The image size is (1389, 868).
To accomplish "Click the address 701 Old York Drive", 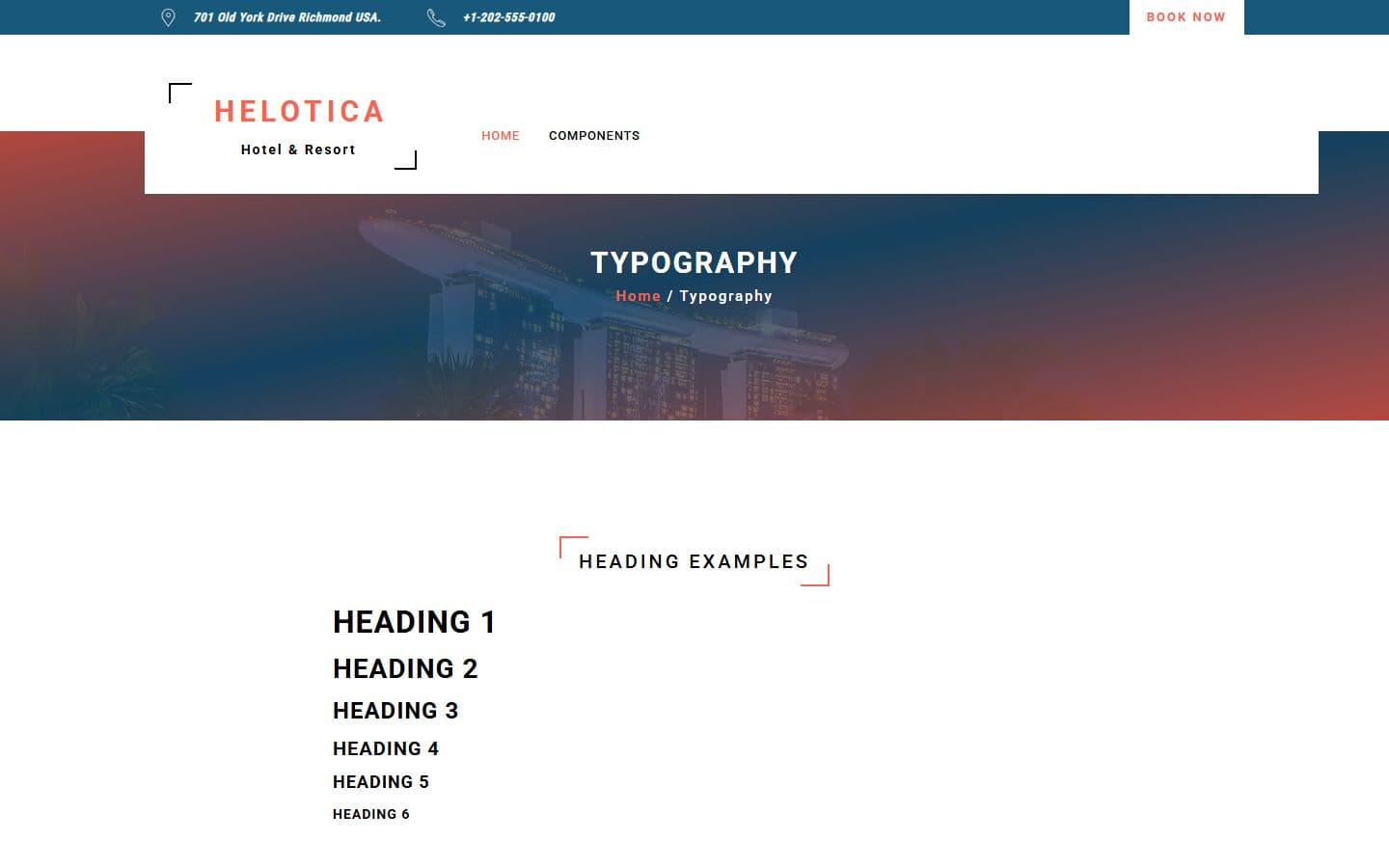I will (286, 17).
